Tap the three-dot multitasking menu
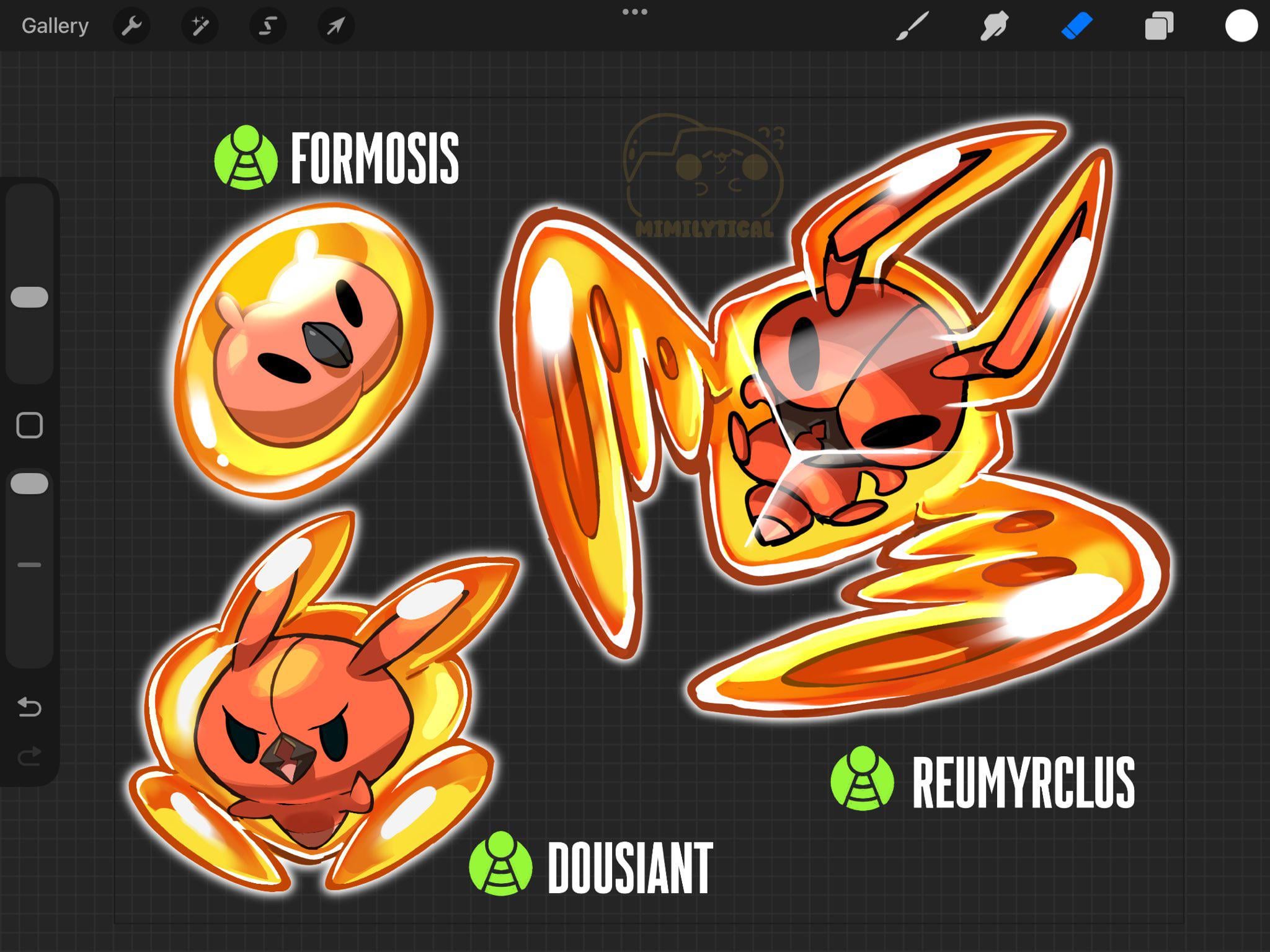Image resolution: width=1270 pixels, height=952 pixels. (634, 12)
